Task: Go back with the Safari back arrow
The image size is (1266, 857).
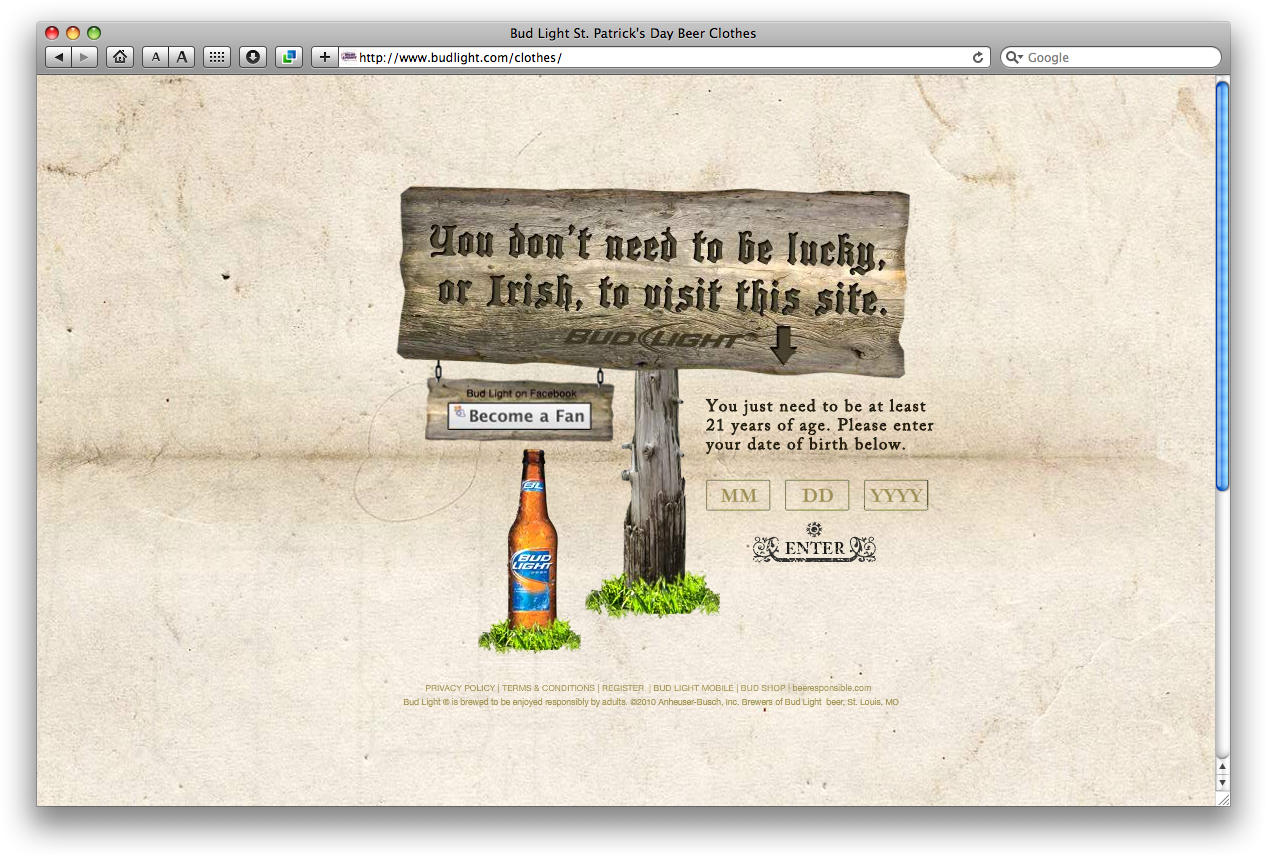Action: [x=58, y=57]
